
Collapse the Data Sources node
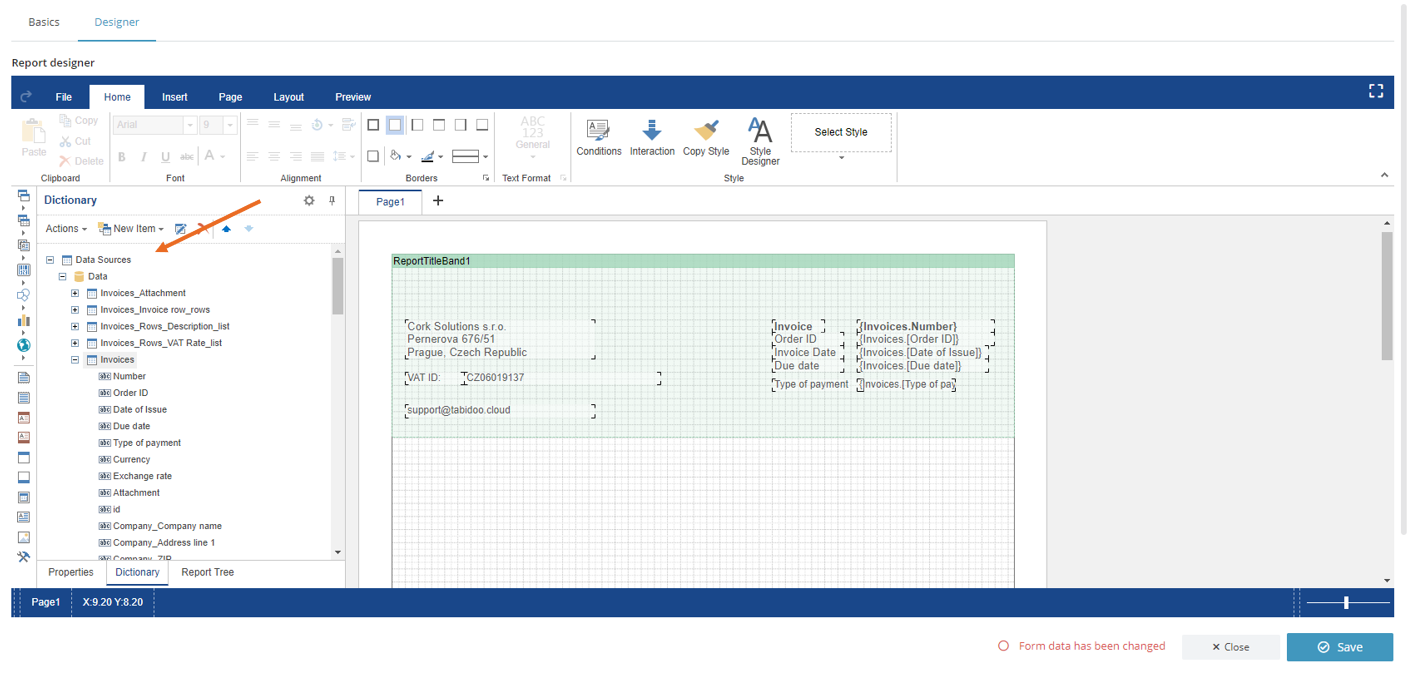point(50,260)
